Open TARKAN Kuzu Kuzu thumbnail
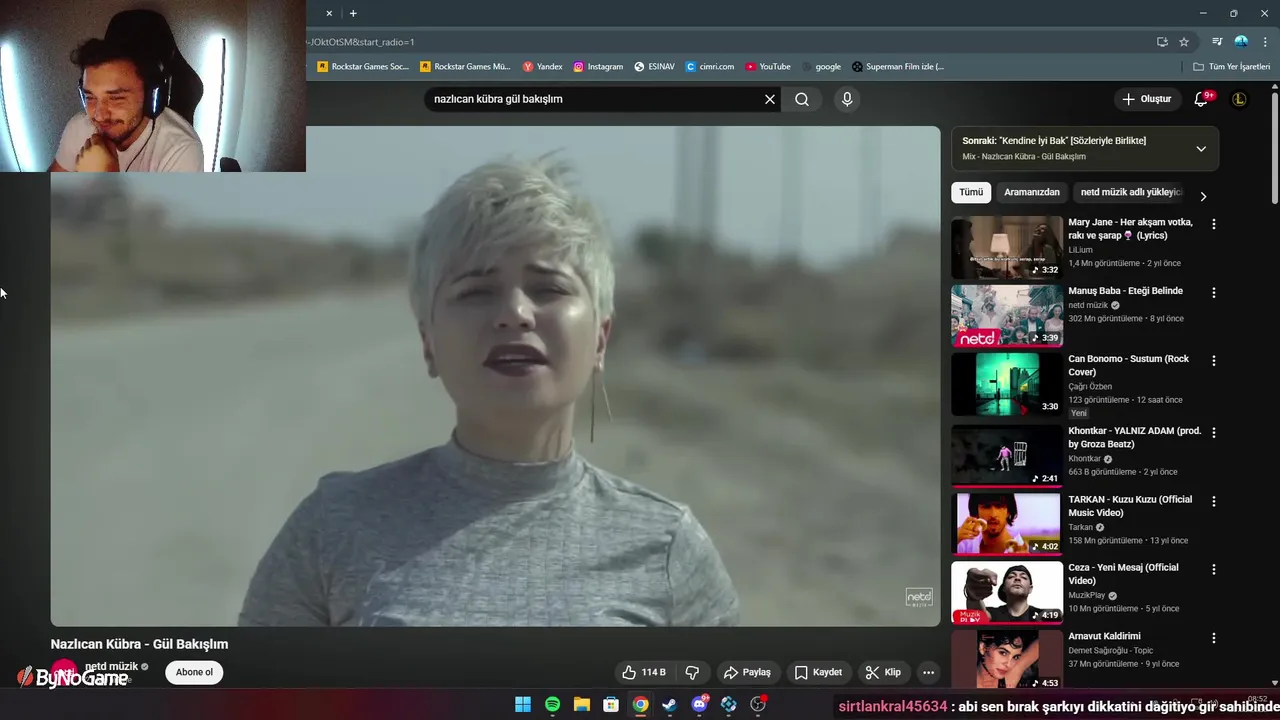The height and width of the screenshot is (720, 1280). point(1006,523)
